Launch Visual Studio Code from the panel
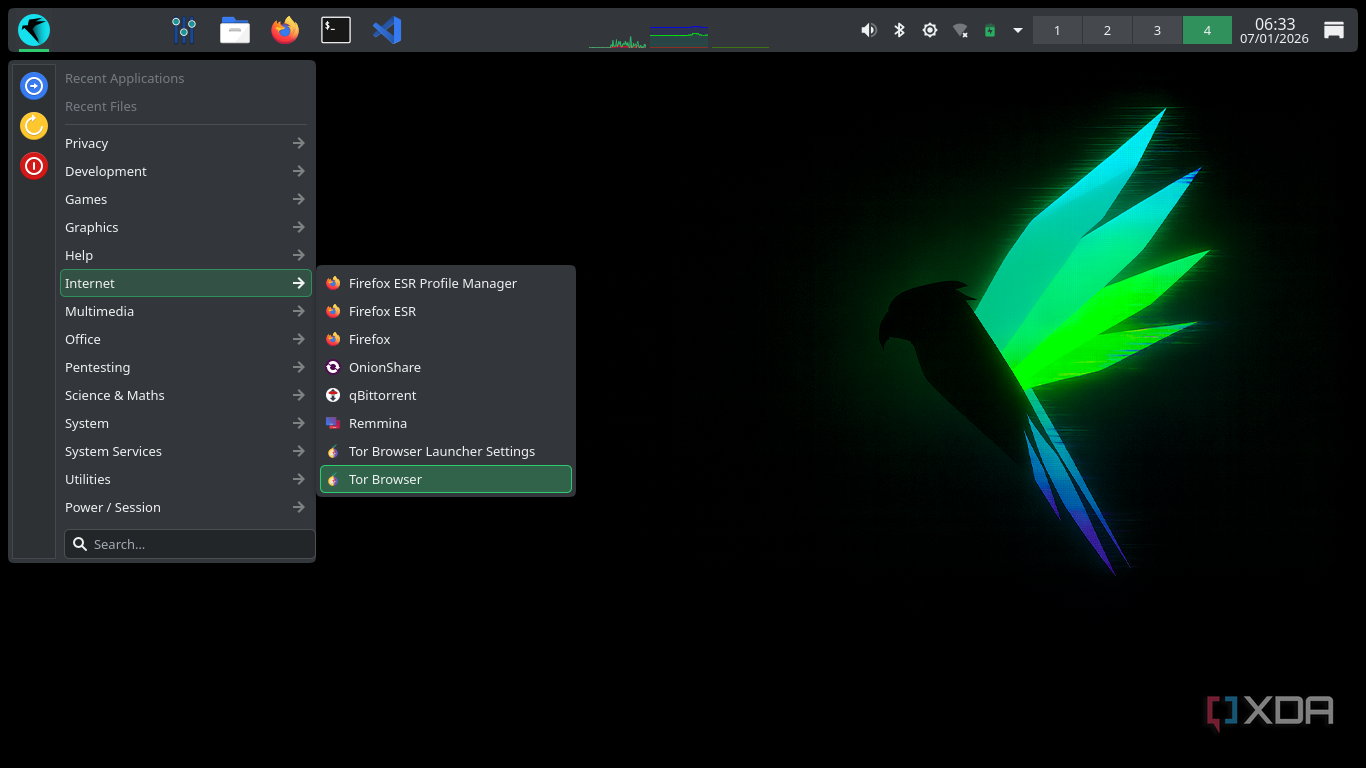This screenshot has width=1366, height=768. [387, 30]
